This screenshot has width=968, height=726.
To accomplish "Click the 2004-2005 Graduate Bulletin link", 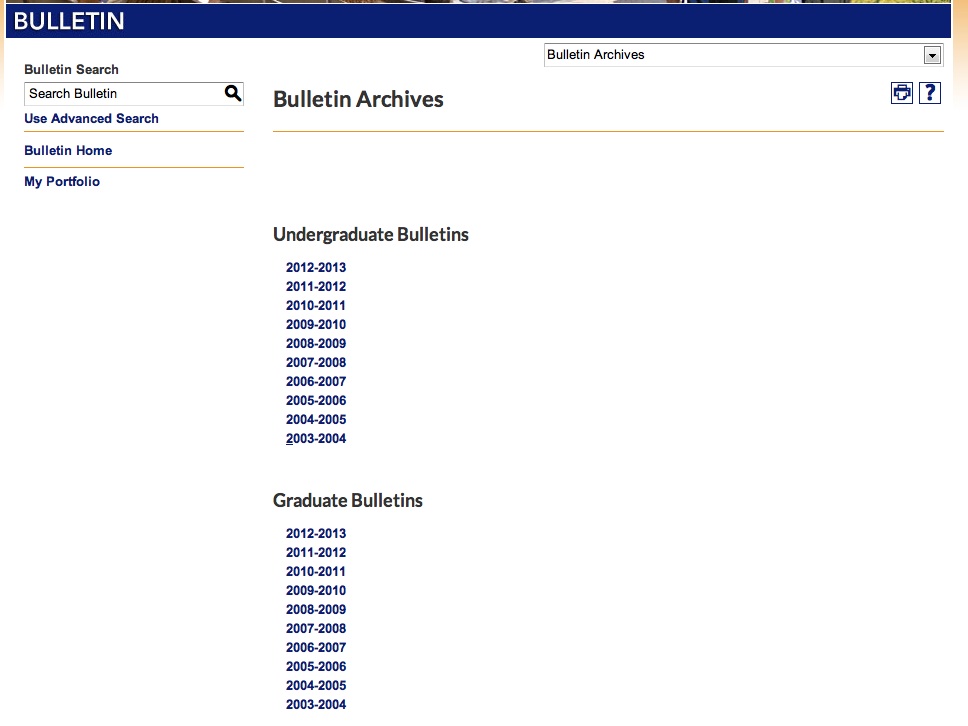I will click(316, 685).
